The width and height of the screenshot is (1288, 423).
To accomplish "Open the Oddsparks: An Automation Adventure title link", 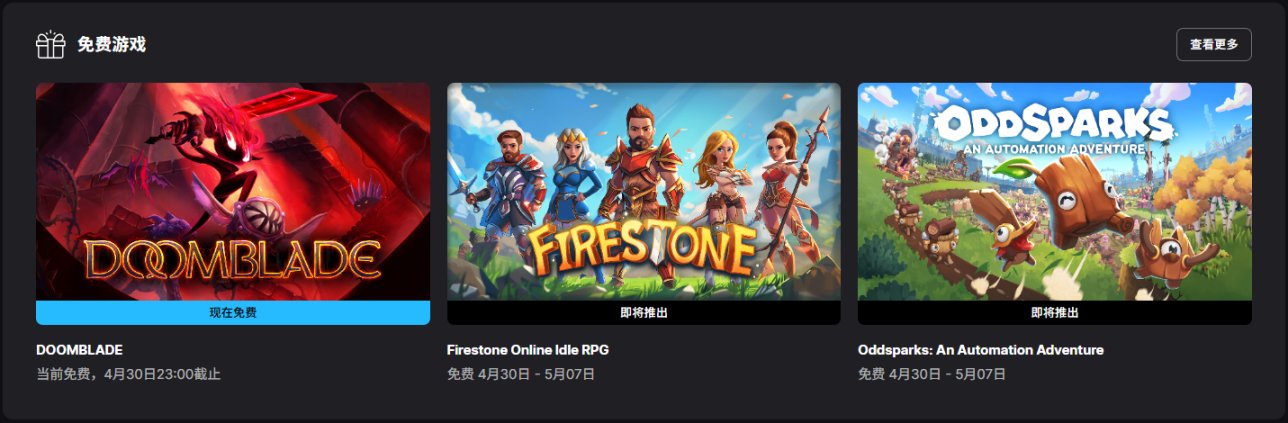I will tap(981, 350).
